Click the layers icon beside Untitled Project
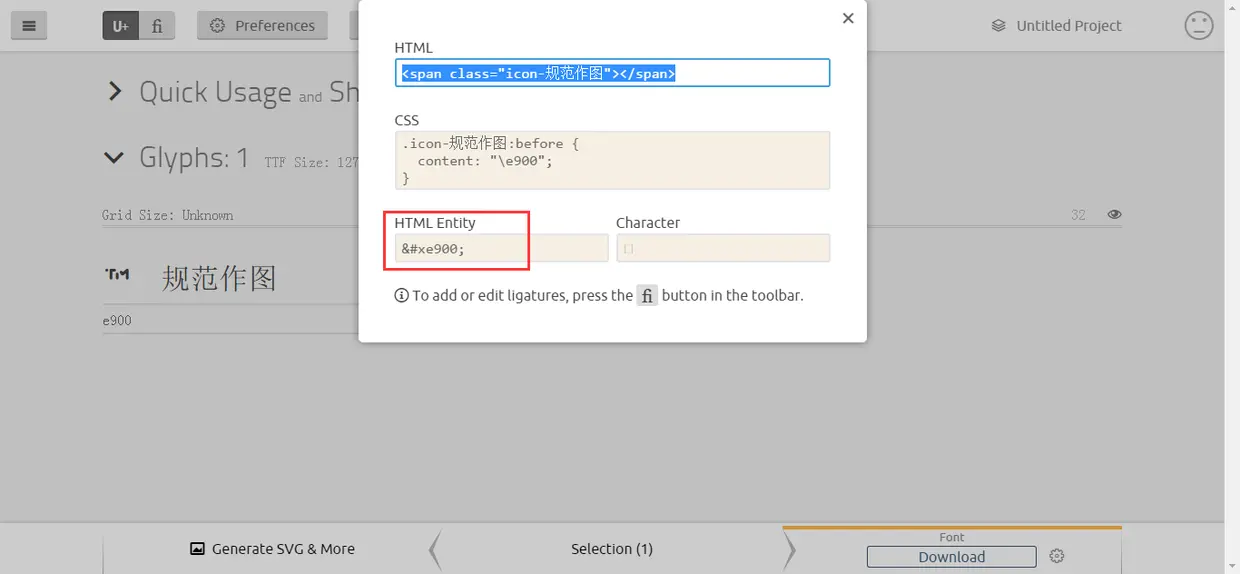This screenshot has height=574, width=1240. (998, 26)
